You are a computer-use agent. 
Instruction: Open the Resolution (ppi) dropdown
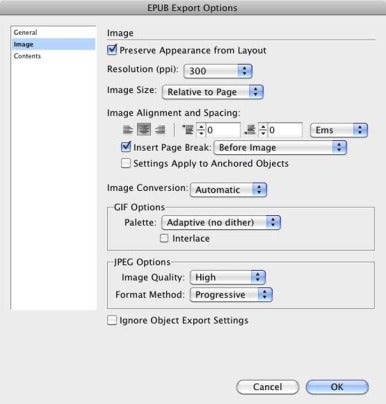pos(218,71)
